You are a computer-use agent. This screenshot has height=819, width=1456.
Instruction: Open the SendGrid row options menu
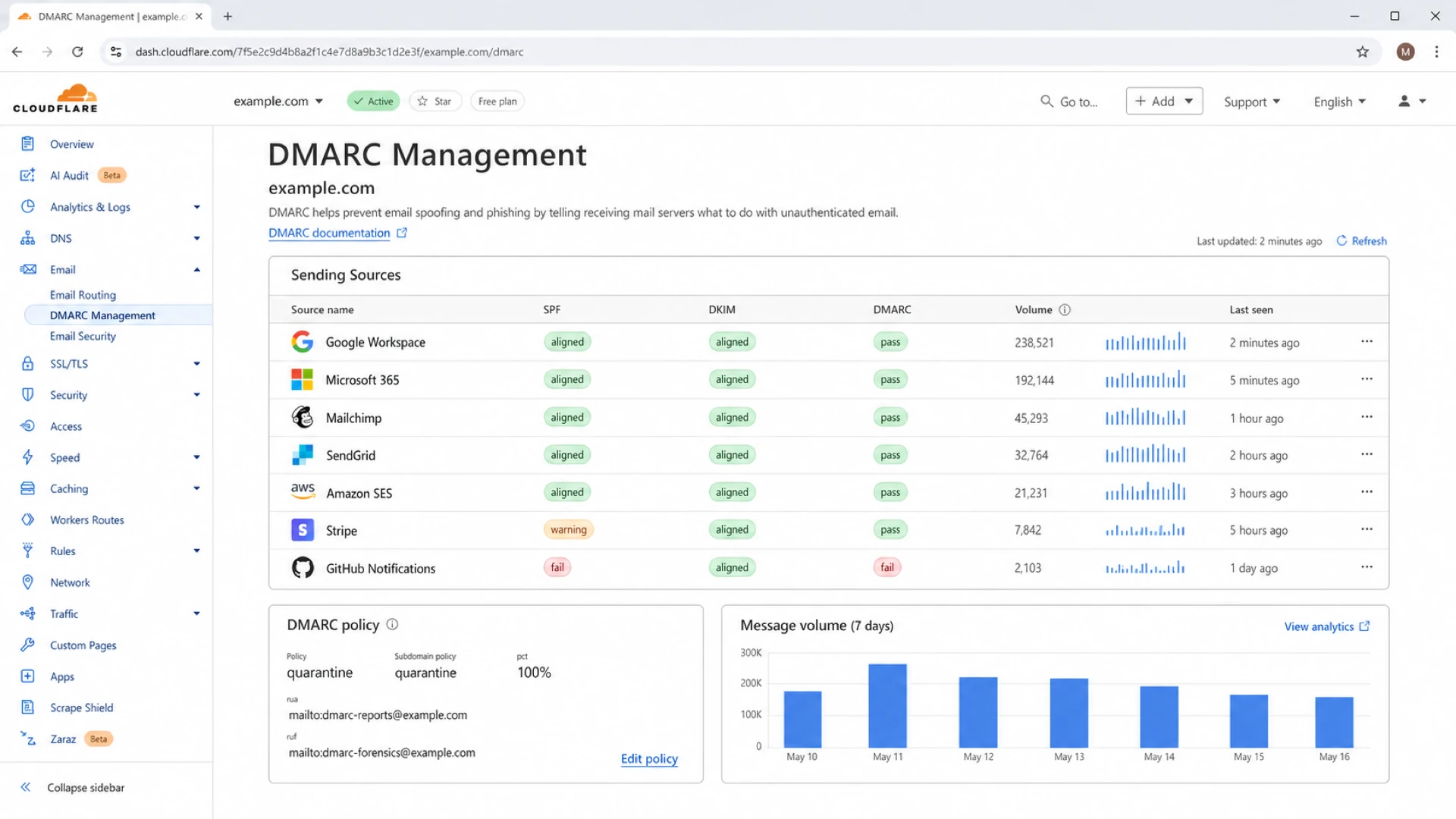[x=1367, y=454]
